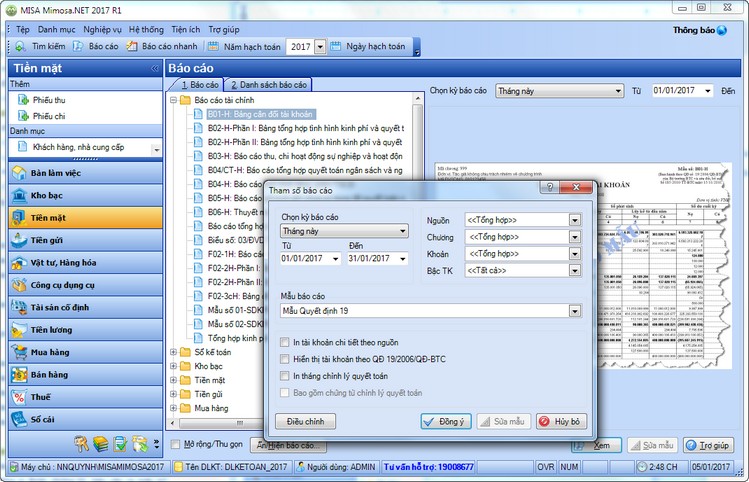This screenshot has height=482, width=749.
Task: Open the Thông báo globe icon
Action: click(722, 30)
